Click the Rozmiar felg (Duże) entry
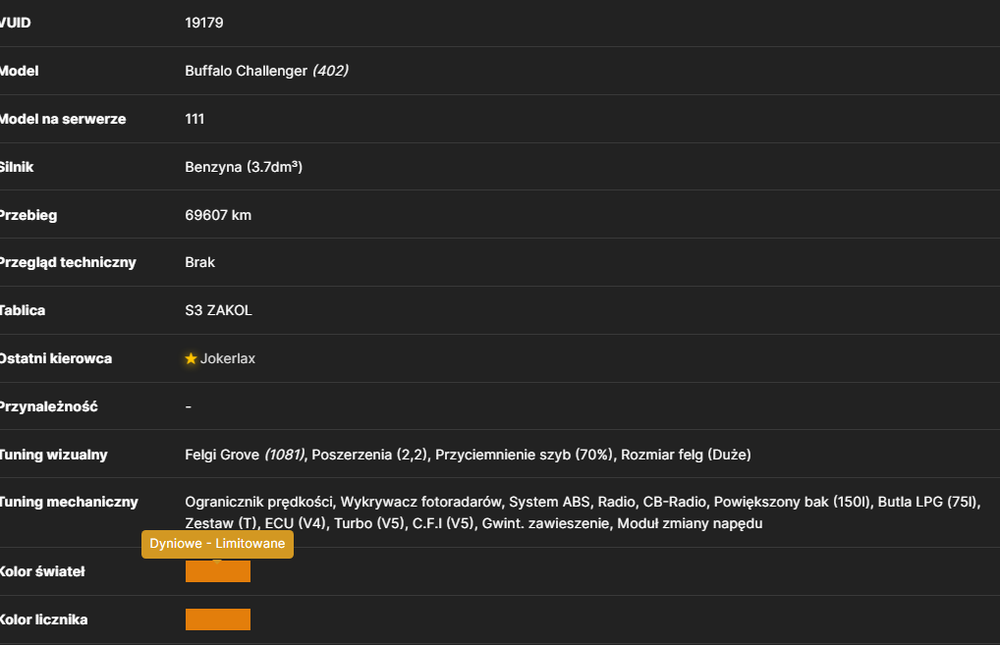 [686, 455]
